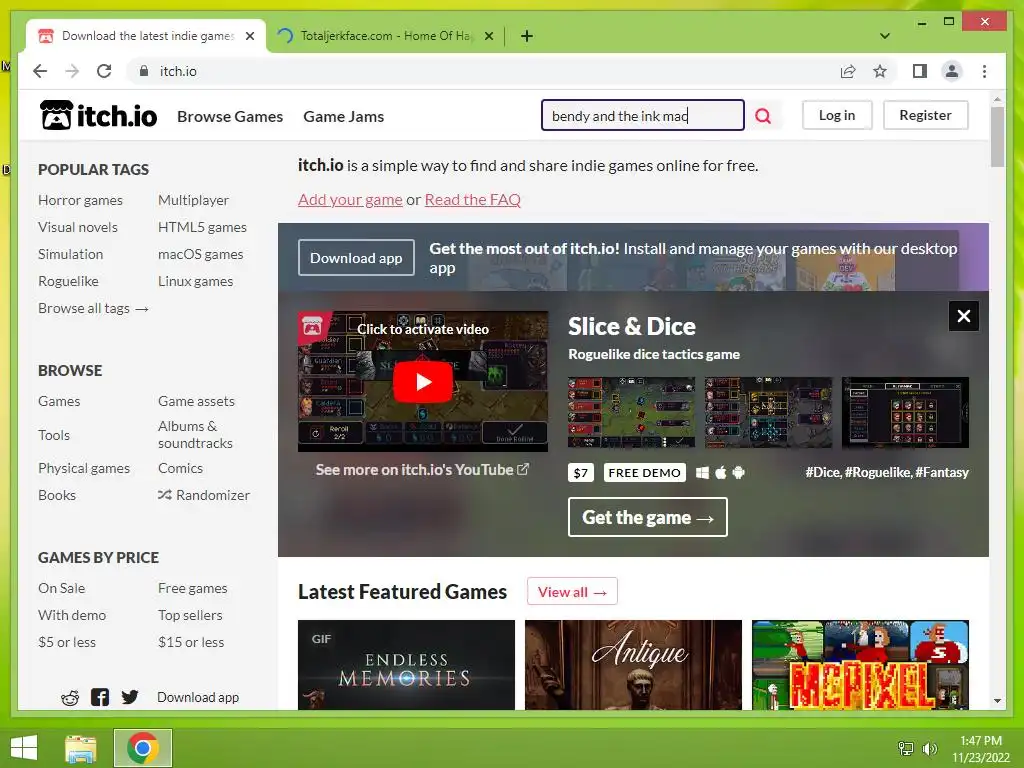Go back with browser back arrow
The image size is (1024, 768).
pyautogui.click(x=40, y=71)
